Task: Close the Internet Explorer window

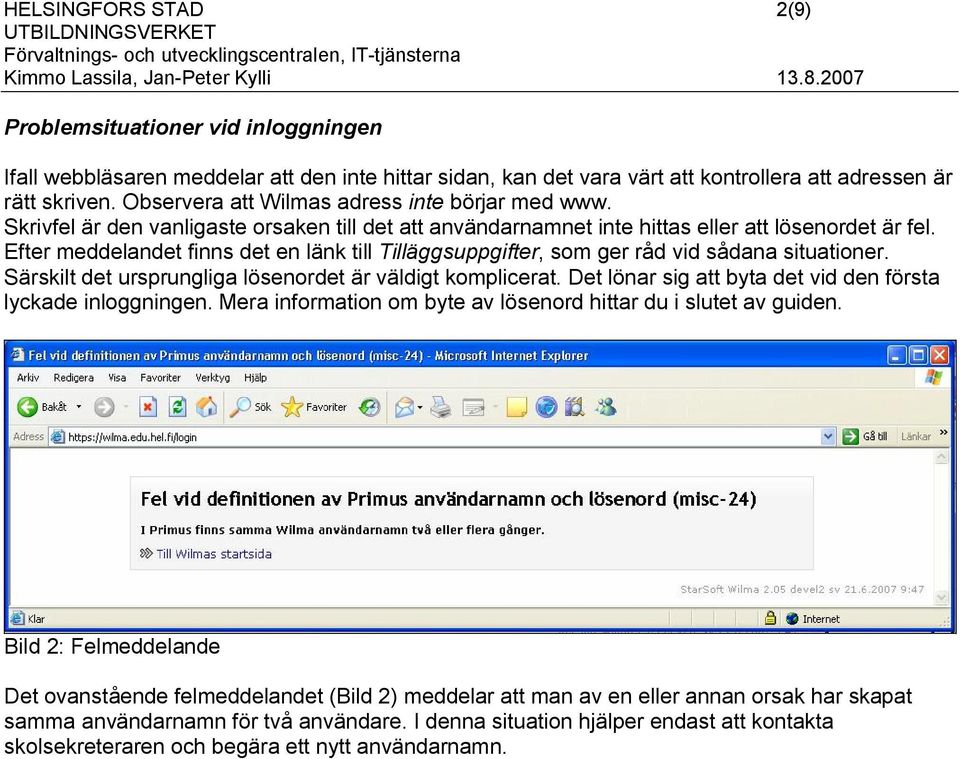Action: [939, 355]
